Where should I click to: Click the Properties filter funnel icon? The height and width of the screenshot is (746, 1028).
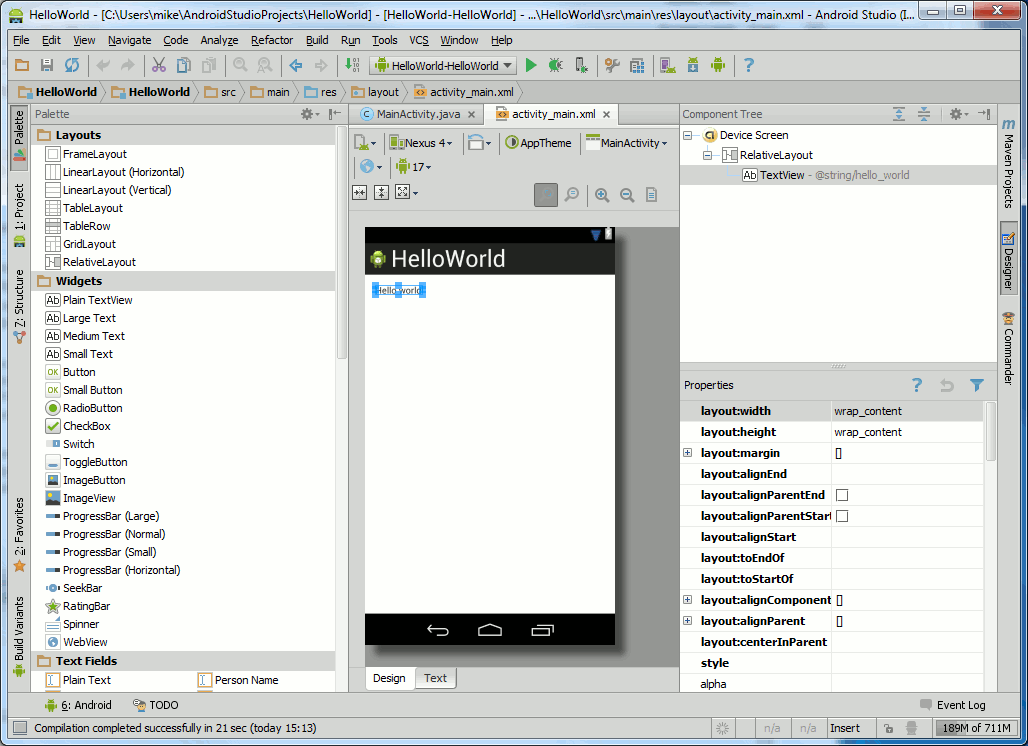977,385
